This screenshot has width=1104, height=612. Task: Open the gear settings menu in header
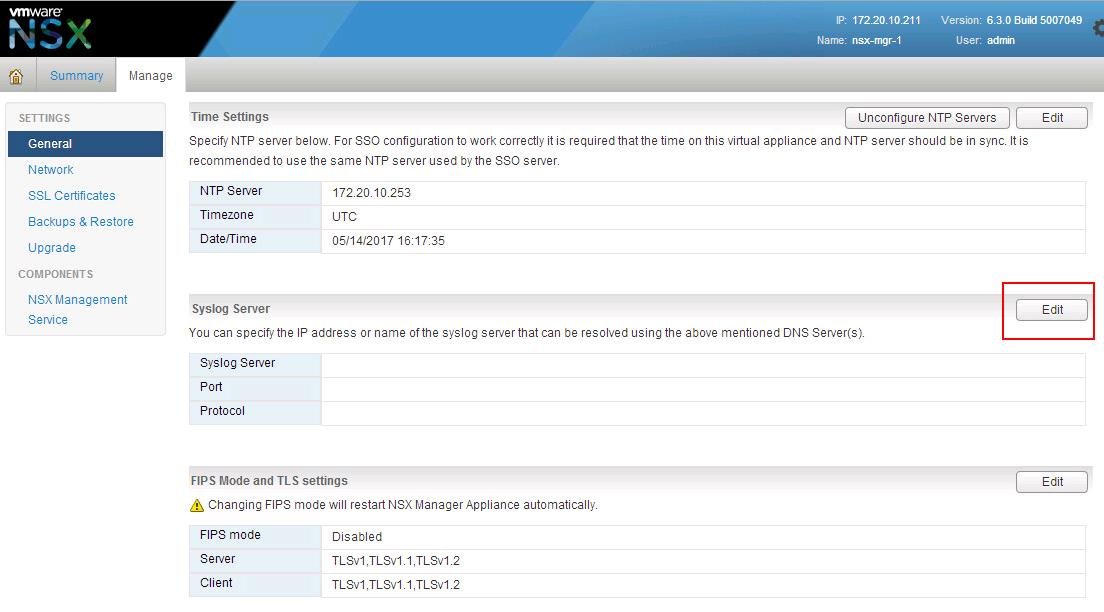click(1098, 29)
